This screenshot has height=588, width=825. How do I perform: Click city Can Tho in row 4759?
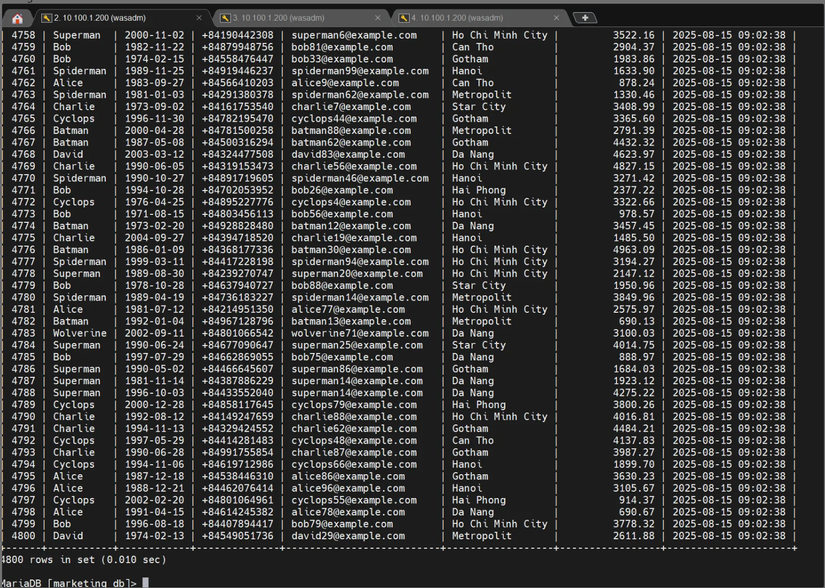pyautogui.click(x=473, y=47)
